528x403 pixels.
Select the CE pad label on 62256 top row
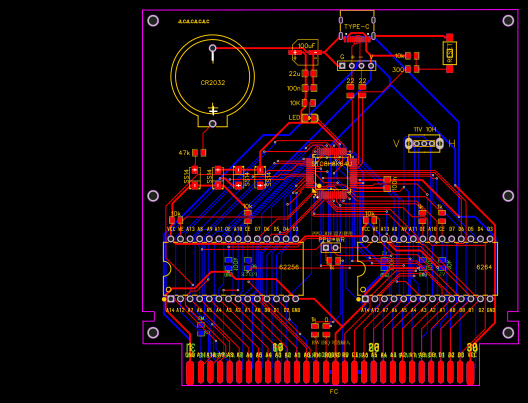click(x=248, y=229)
